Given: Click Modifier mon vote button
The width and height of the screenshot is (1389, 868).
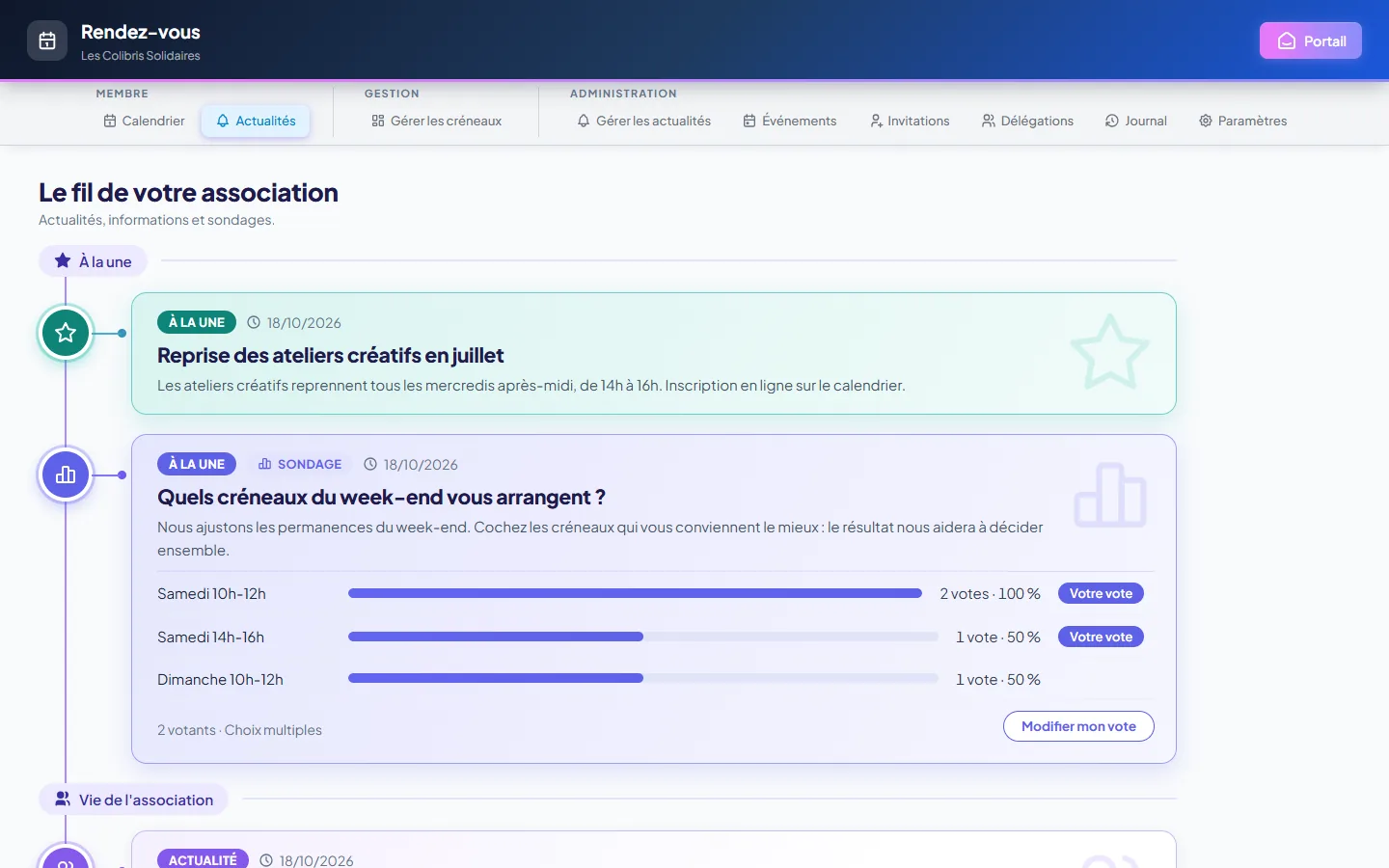Looking at the screenshot, I should pyautogui.click(x=1078, y=726).
